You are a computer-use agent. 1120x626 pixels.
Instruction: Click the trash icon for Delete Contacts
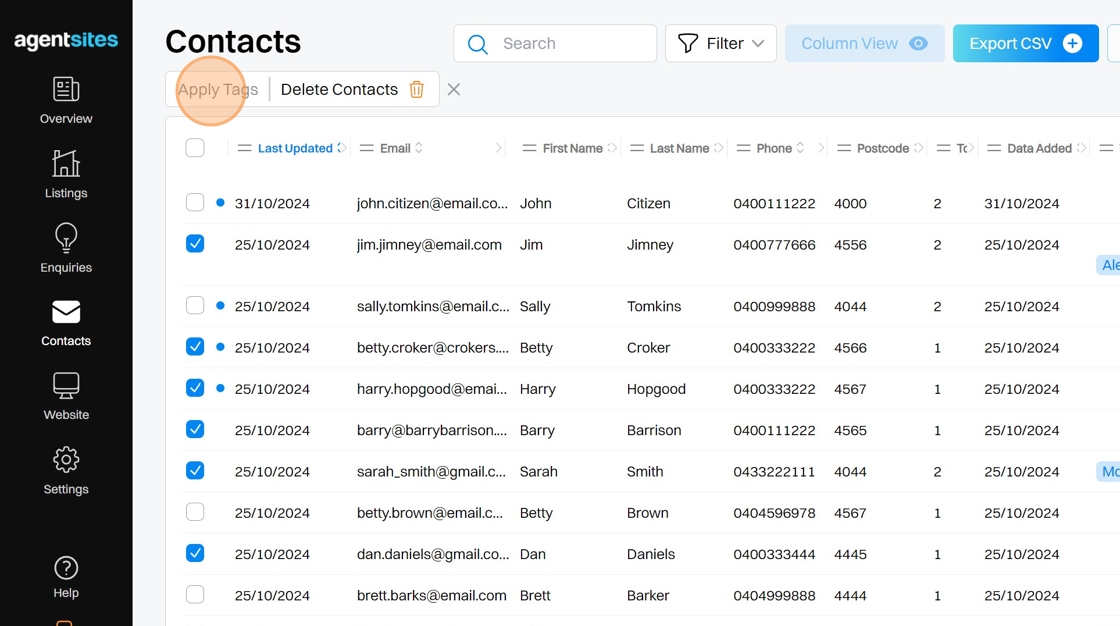point(417,90)
